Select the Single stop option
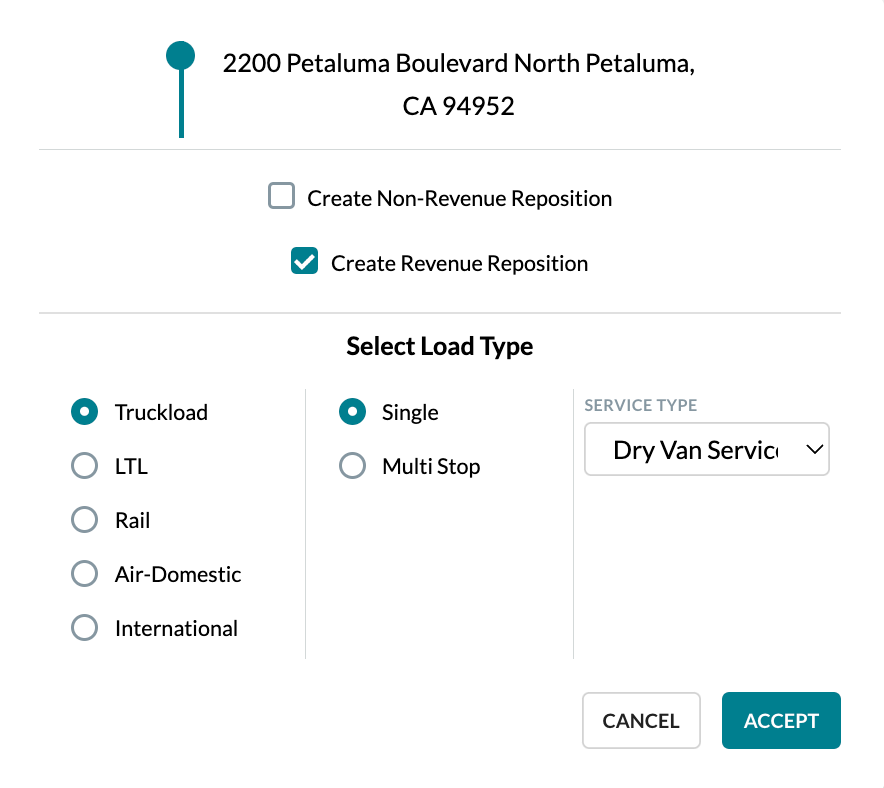This screenshot has height=788, width=884. (352, 412)
